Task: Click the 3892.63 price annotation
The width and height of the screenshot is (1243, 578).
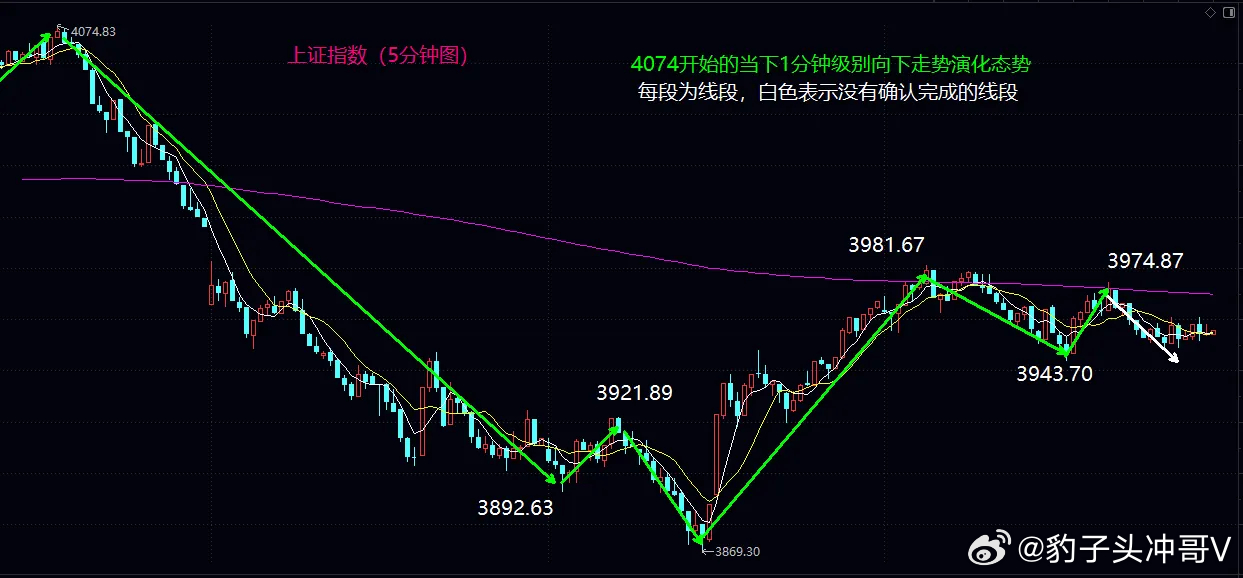Action: pos(515,508)
